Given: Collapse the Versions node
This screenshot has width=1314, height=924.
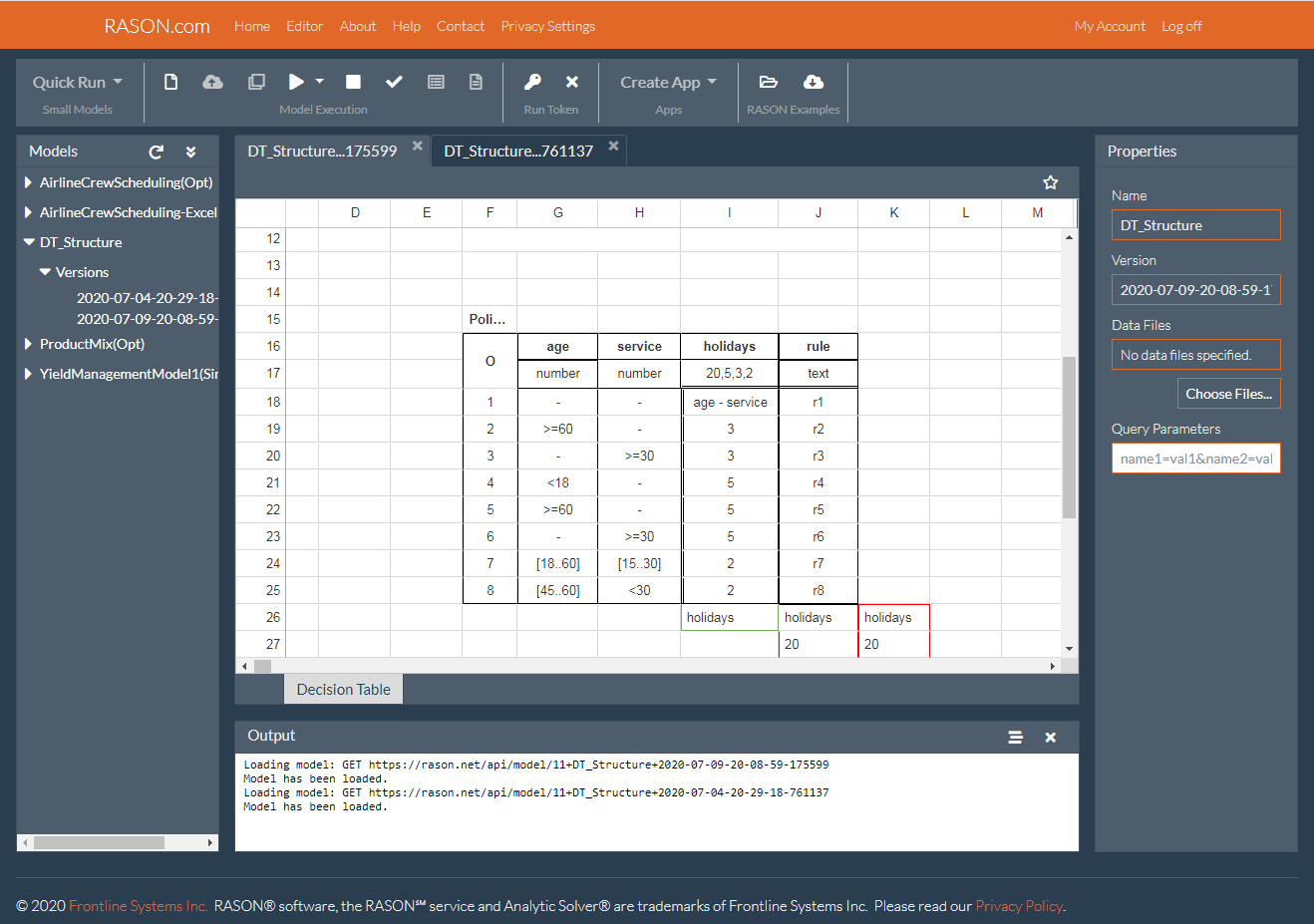Looking at the screenshot, I should 45,272.
